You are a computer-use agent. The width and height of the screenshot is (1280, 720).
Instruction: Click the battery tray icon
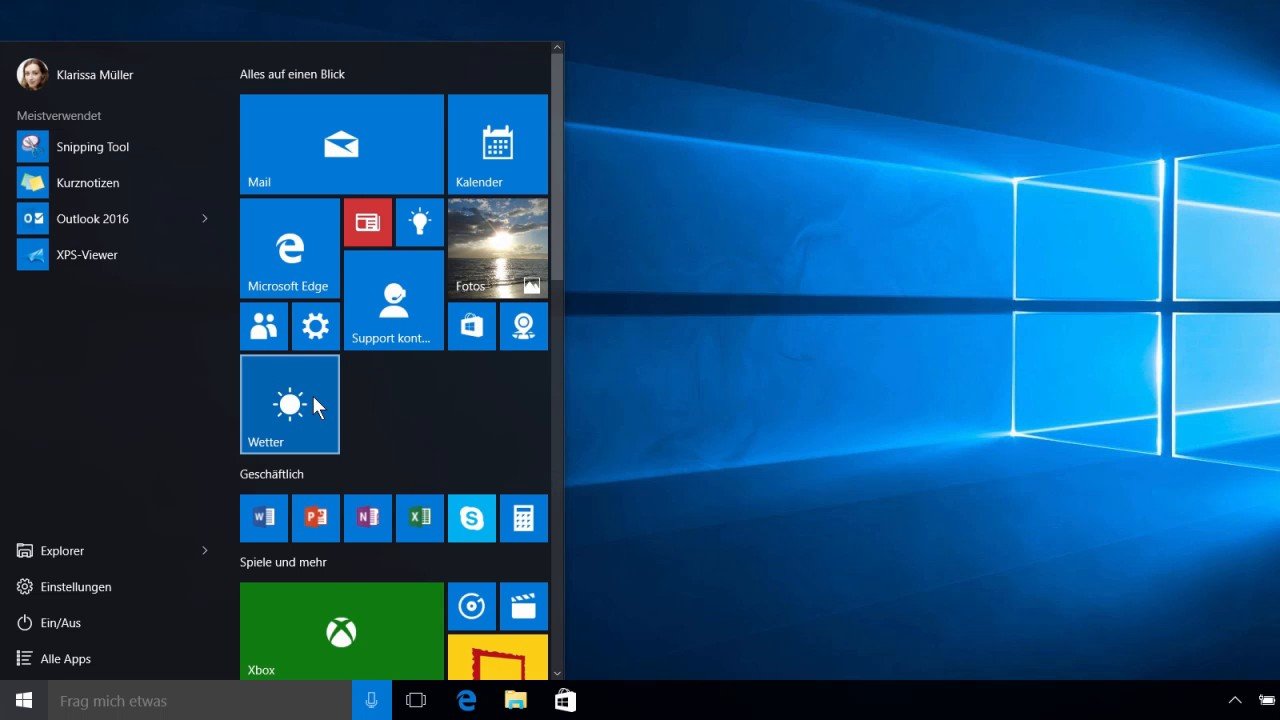click(x=1267, y=700)
